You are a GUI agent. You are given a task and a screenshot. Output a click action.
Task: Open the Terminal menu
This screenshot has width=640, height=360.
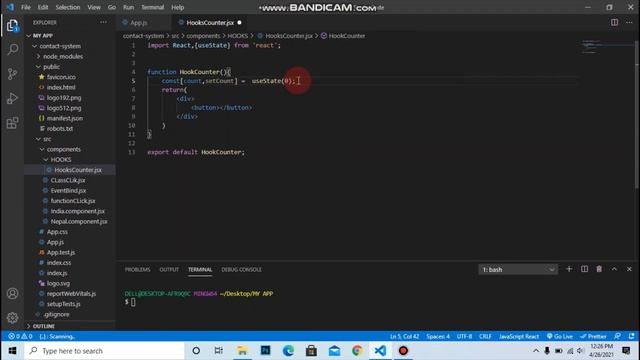point(152,7)
